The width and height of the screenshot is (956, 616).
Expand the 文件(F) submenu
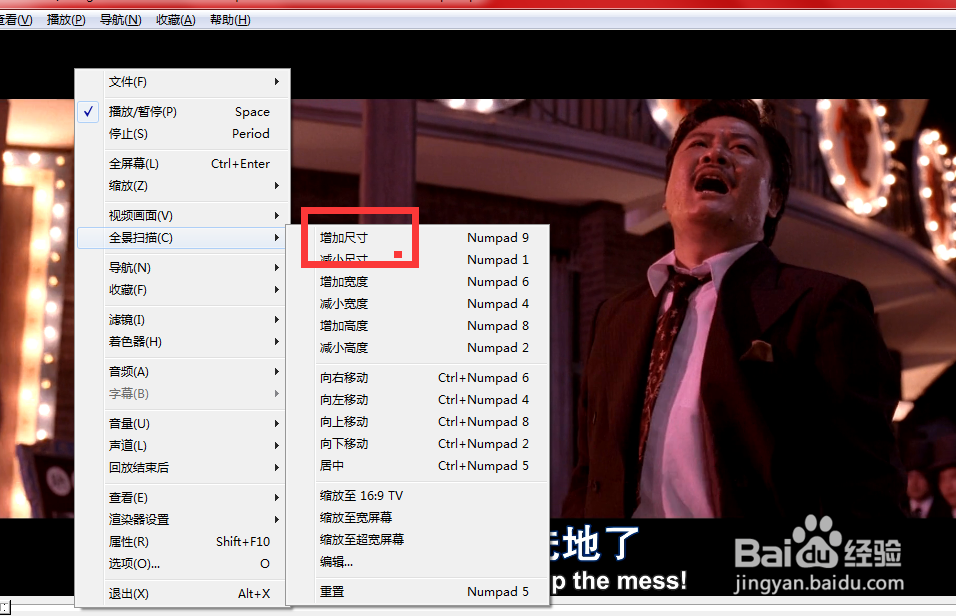pyautogui.click(x=182, y=82)
